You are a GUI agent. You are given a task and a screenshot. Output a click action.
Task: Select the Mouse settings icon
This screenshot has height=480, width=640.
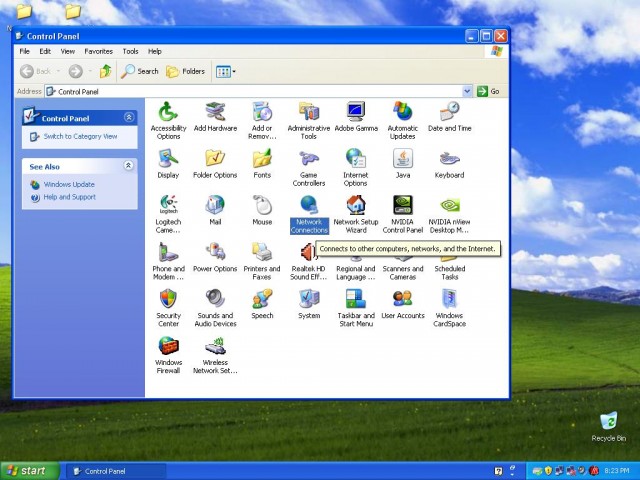(262, 205)
